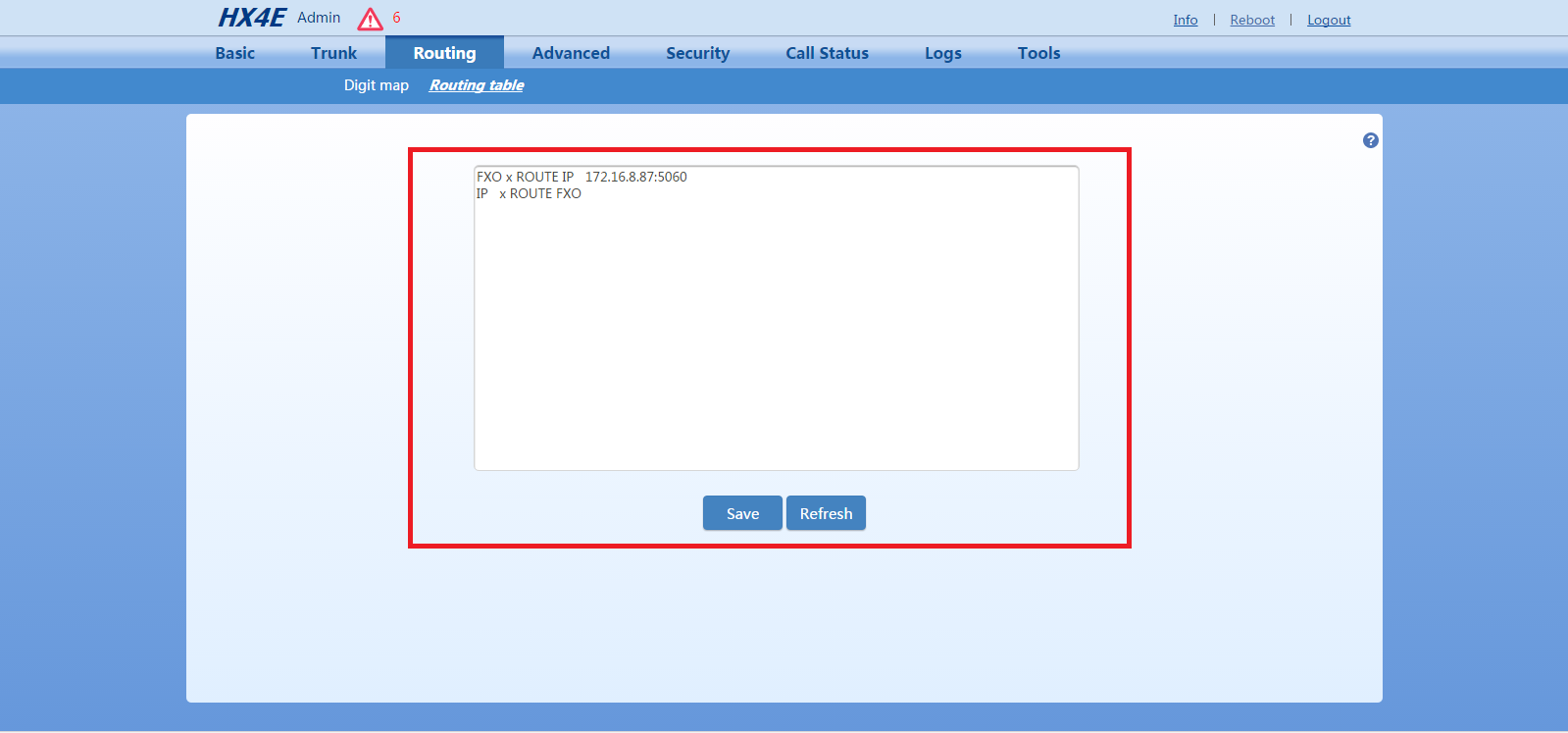Screen dimensions: 1568x733
Task: Click the Info link
Action: click(x=1185, y=20)
